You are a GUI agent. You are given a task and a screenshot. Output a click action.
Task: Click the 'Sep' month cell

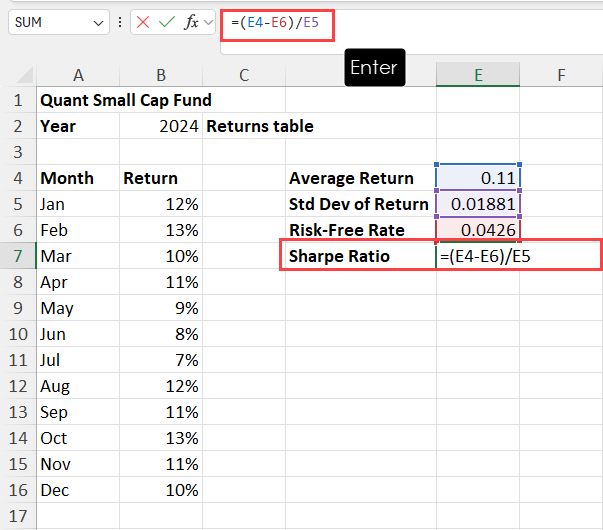(78, 412)
